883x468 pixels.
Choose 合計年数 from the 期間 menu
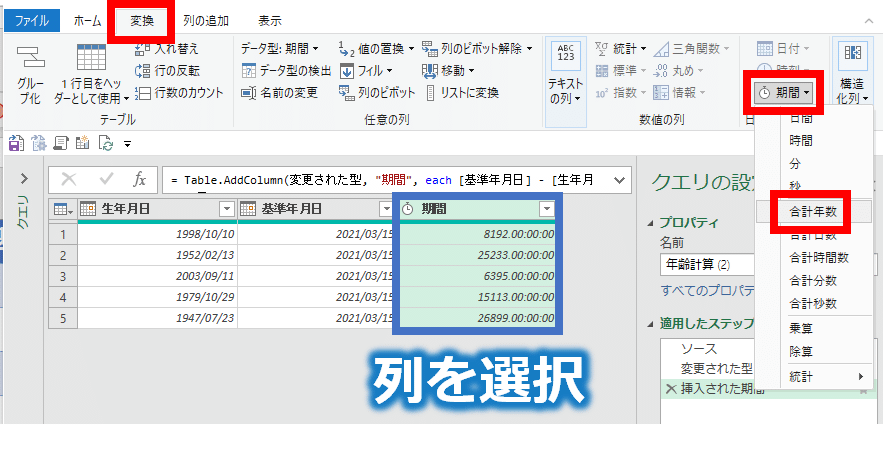coord(813,212)
